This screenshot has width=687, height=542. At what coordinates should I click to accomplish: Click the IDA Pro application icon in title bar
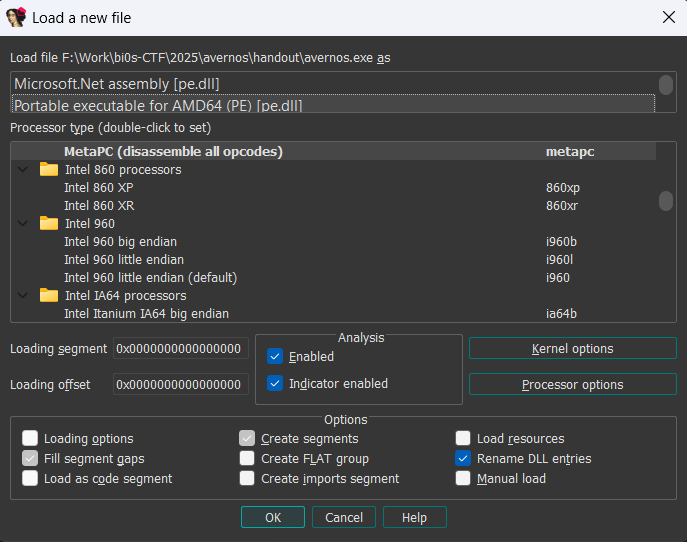click(x=16, y=18)
